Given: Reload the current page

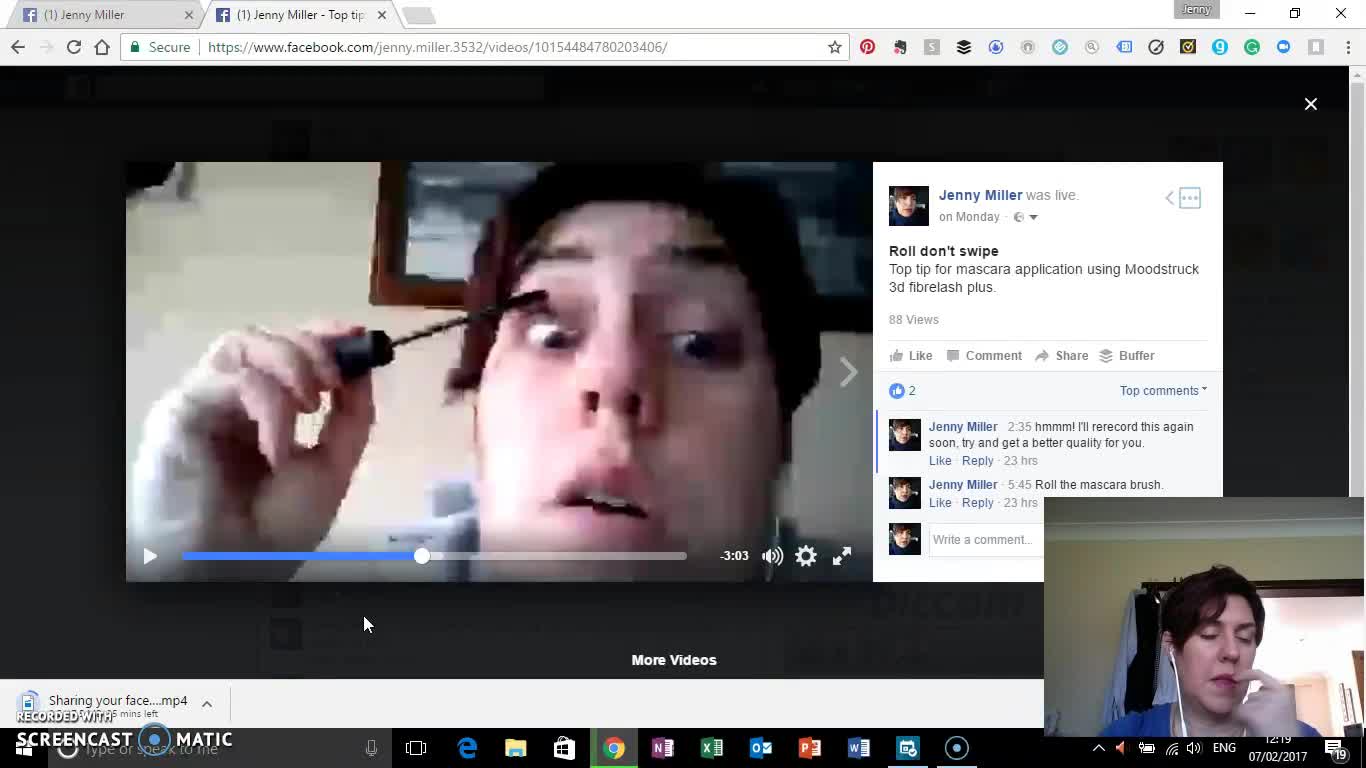Looking at the screenshot, I should [73, 47].
